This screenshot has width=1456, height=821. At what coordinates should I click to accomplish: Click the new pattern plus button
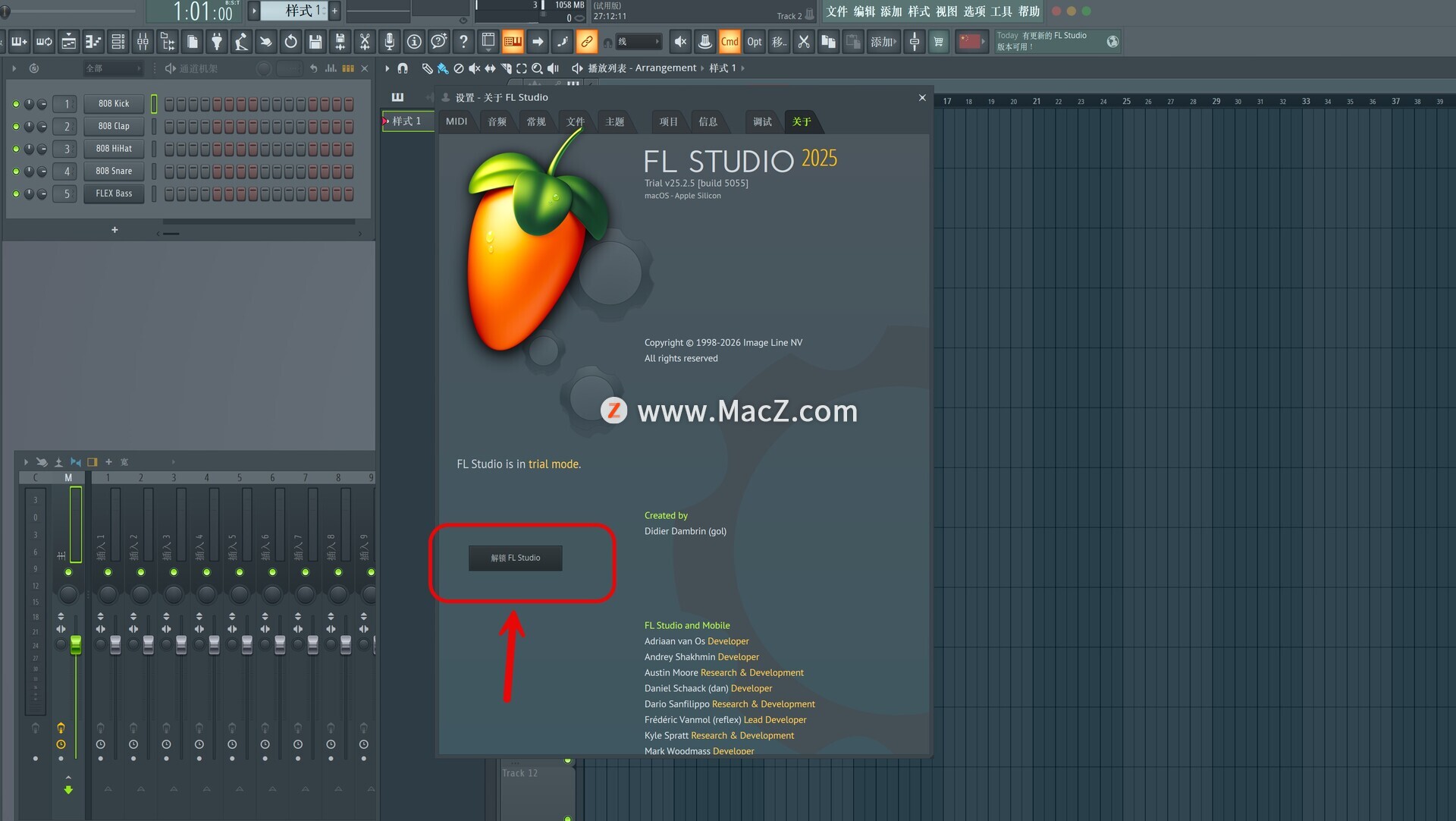tap(334, 11)
